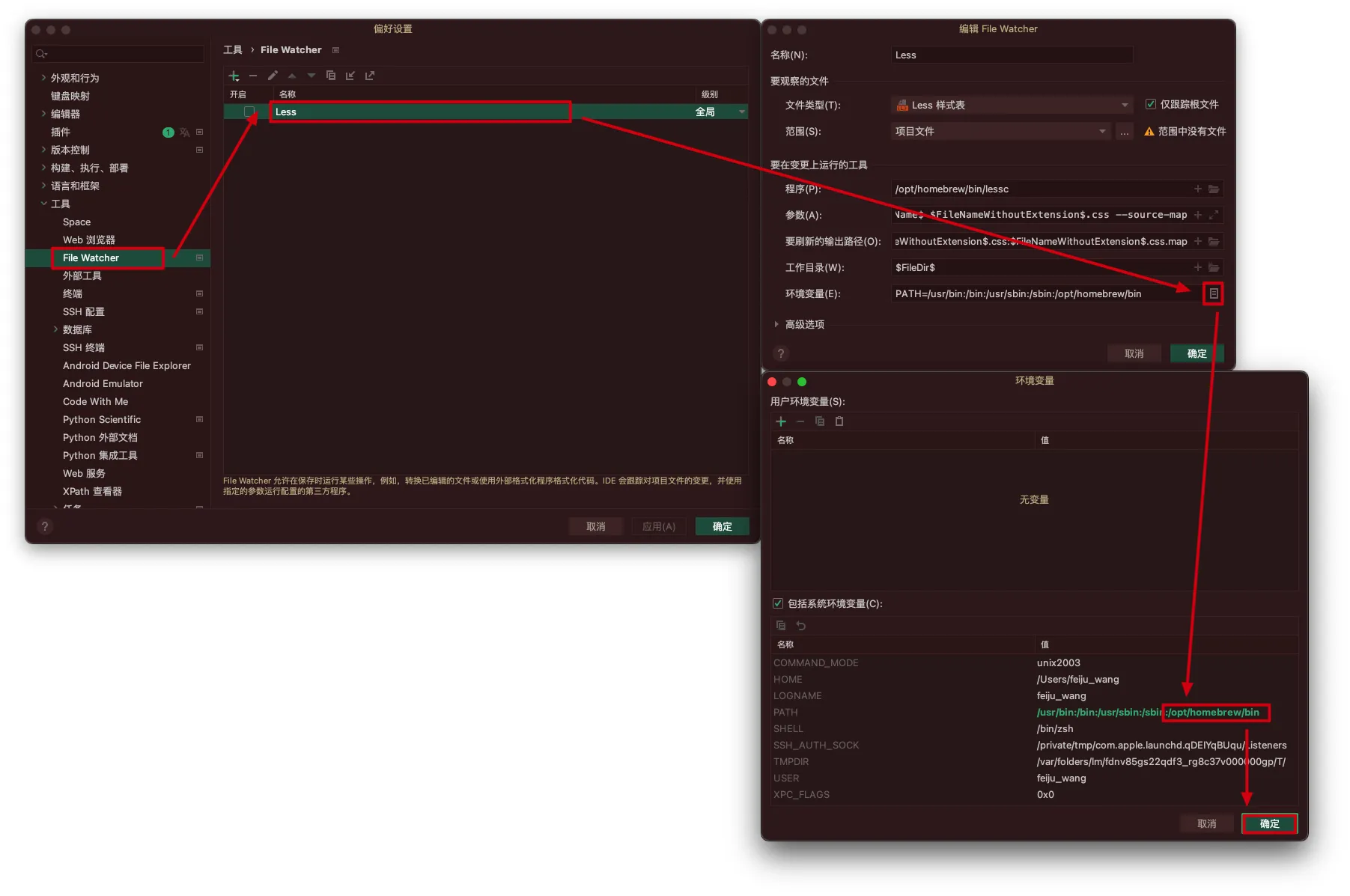Open 终端 settings page

pyautogui.click(x=73, y=293)
